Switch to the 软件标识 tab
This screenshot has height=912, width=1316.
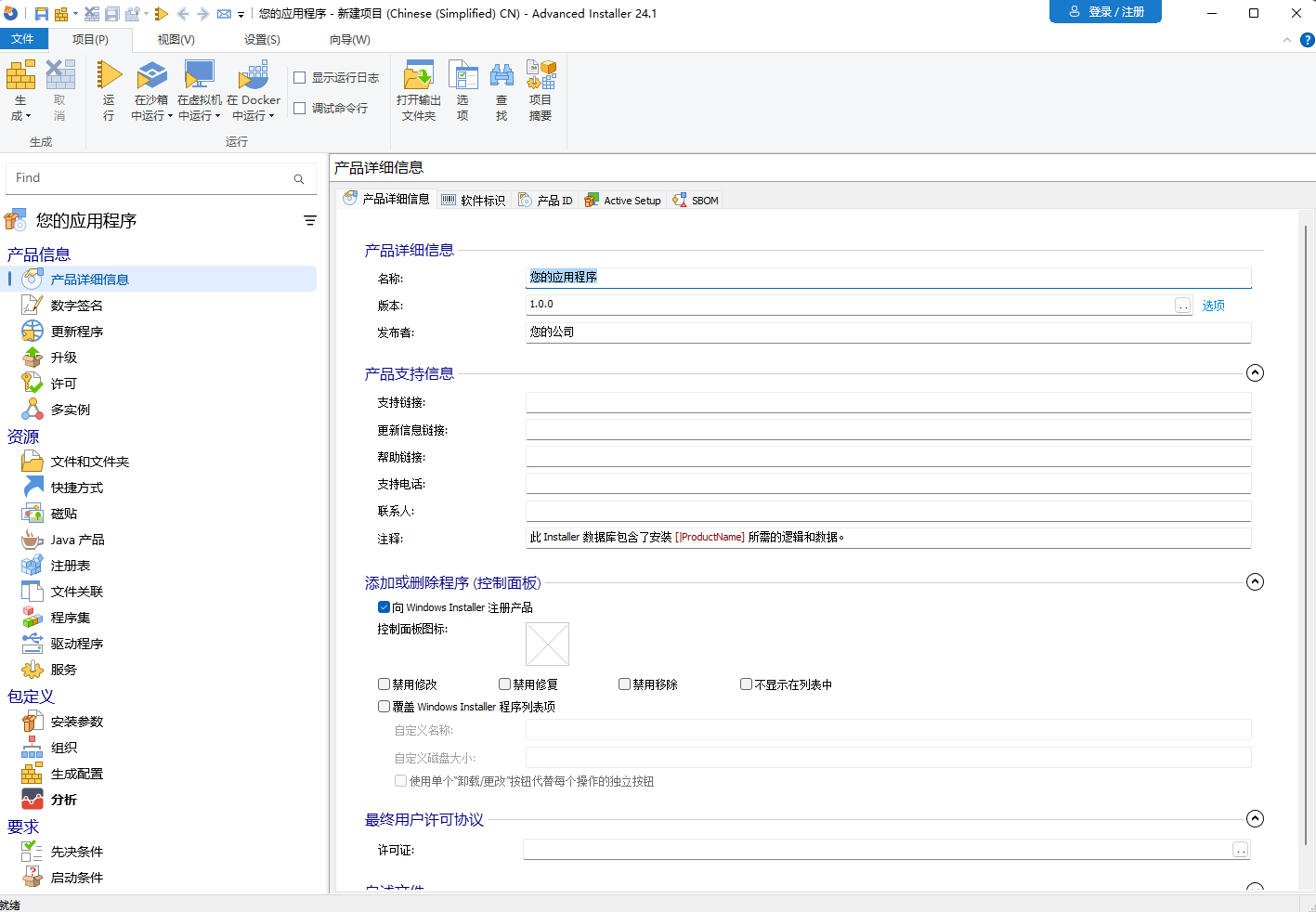coord(474,201)
